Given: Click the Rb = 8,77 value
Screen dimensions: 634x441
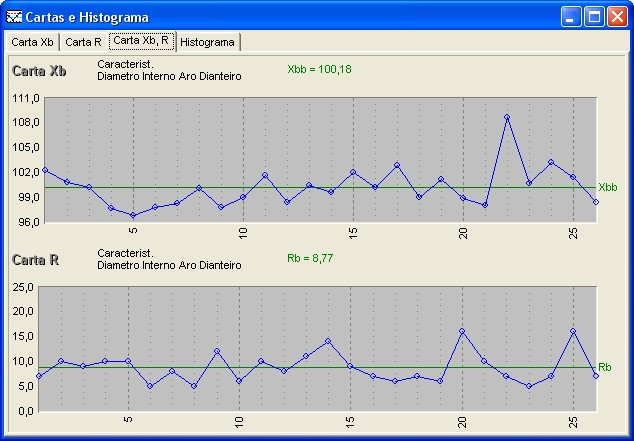Looking at the screenshot, I should [x=310, y=258].
